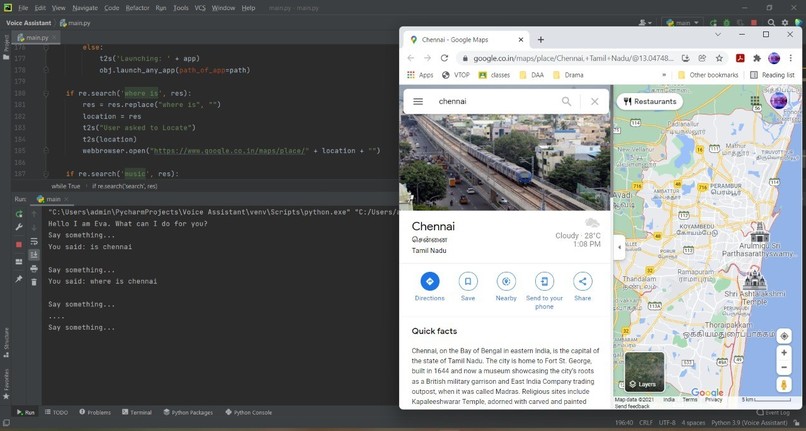Click Nearby icon for Chennai
Screen dimensions: 806x431
click(x=506, y=286)
